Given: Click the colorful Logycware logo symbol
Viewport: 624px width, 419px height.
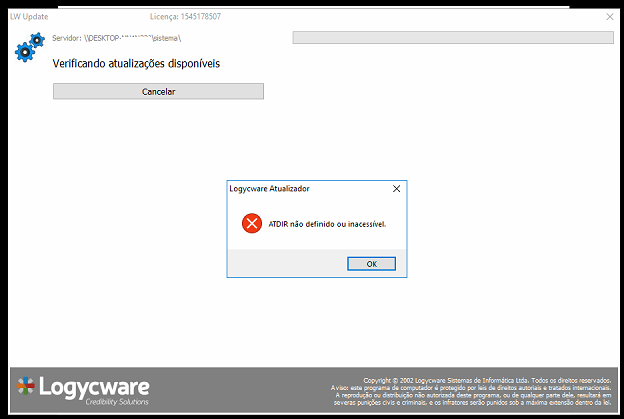Looking at the screenshot, I should coord(26,388).
